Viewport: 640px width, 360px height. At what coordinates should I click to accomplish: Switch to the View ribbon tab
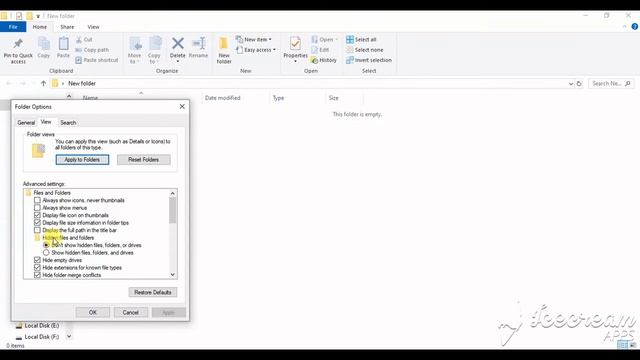click(x=93, y=27)
